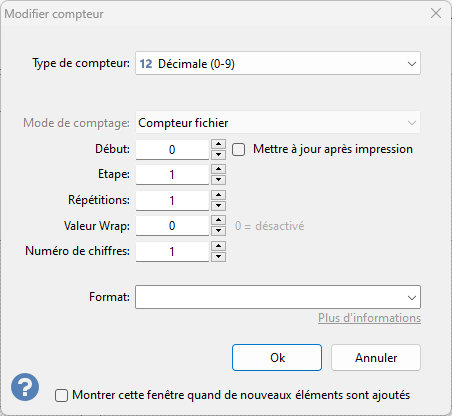
Task: Decrease the Début value with down arrow
Action: [x=218, y=154]
